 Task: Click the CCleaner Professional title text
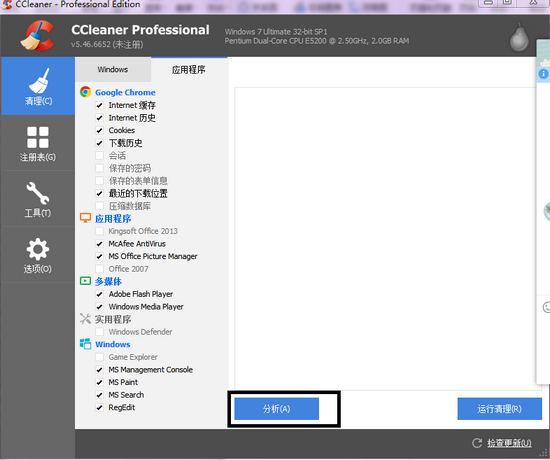coord(140,30)
